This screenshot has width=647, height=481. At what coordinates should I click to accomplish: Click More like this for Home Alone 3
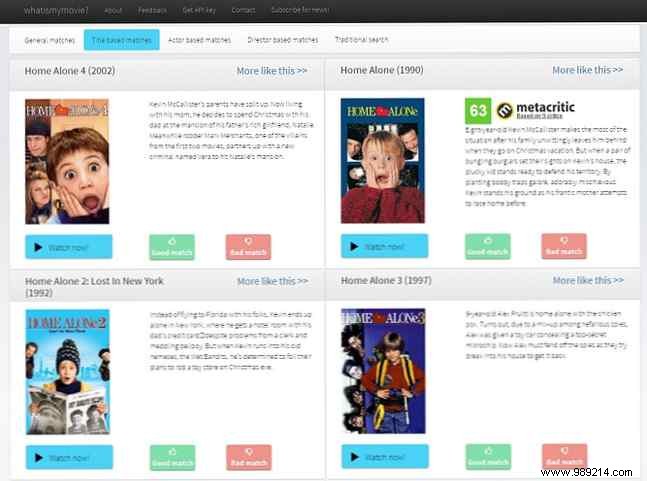588,281
